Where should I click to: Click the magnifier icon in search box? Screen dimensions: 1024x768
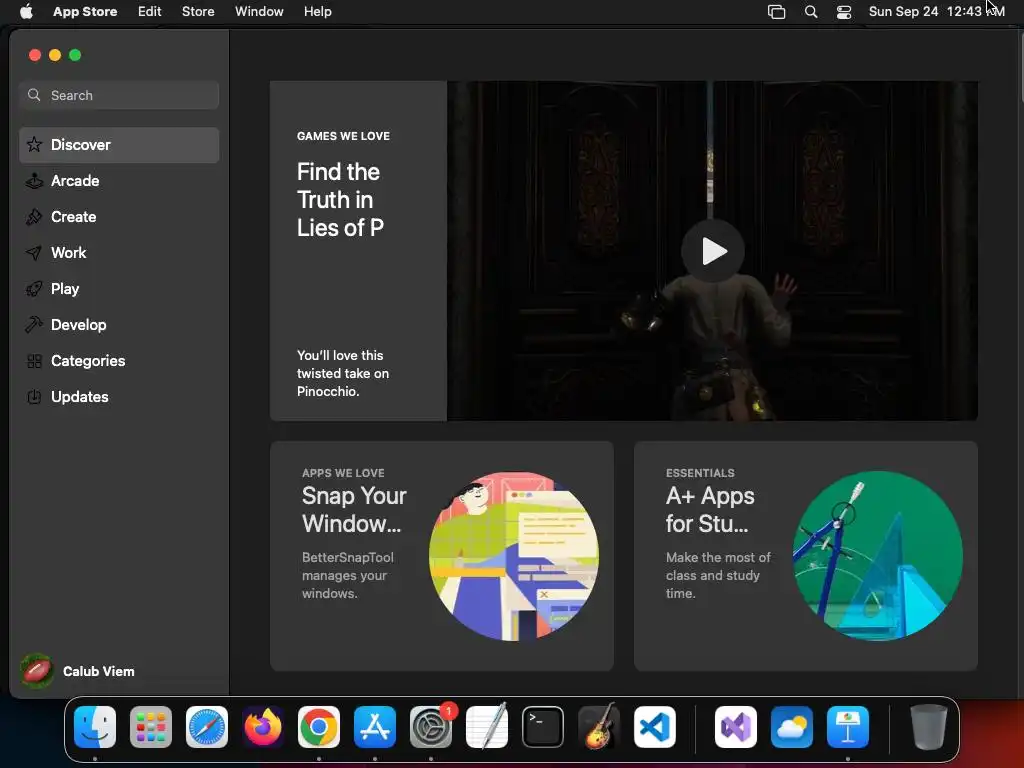pos(34,95)
